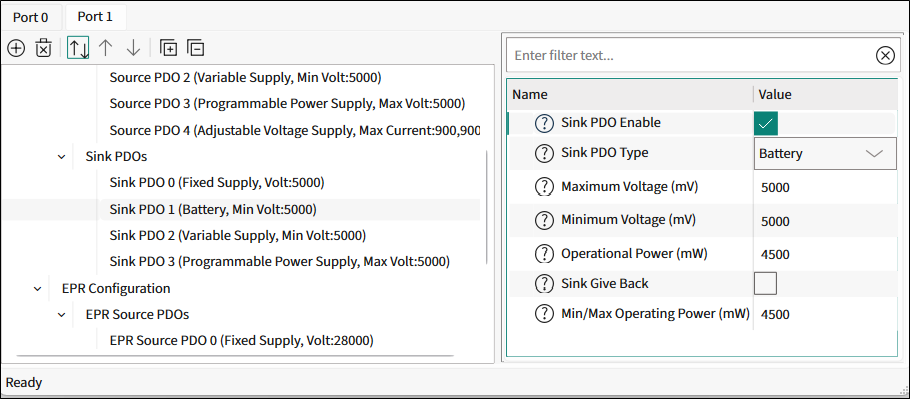Screen dimensions: 910x399
Task: Click the add item plus icon
Action: click(x=16, y=48)
